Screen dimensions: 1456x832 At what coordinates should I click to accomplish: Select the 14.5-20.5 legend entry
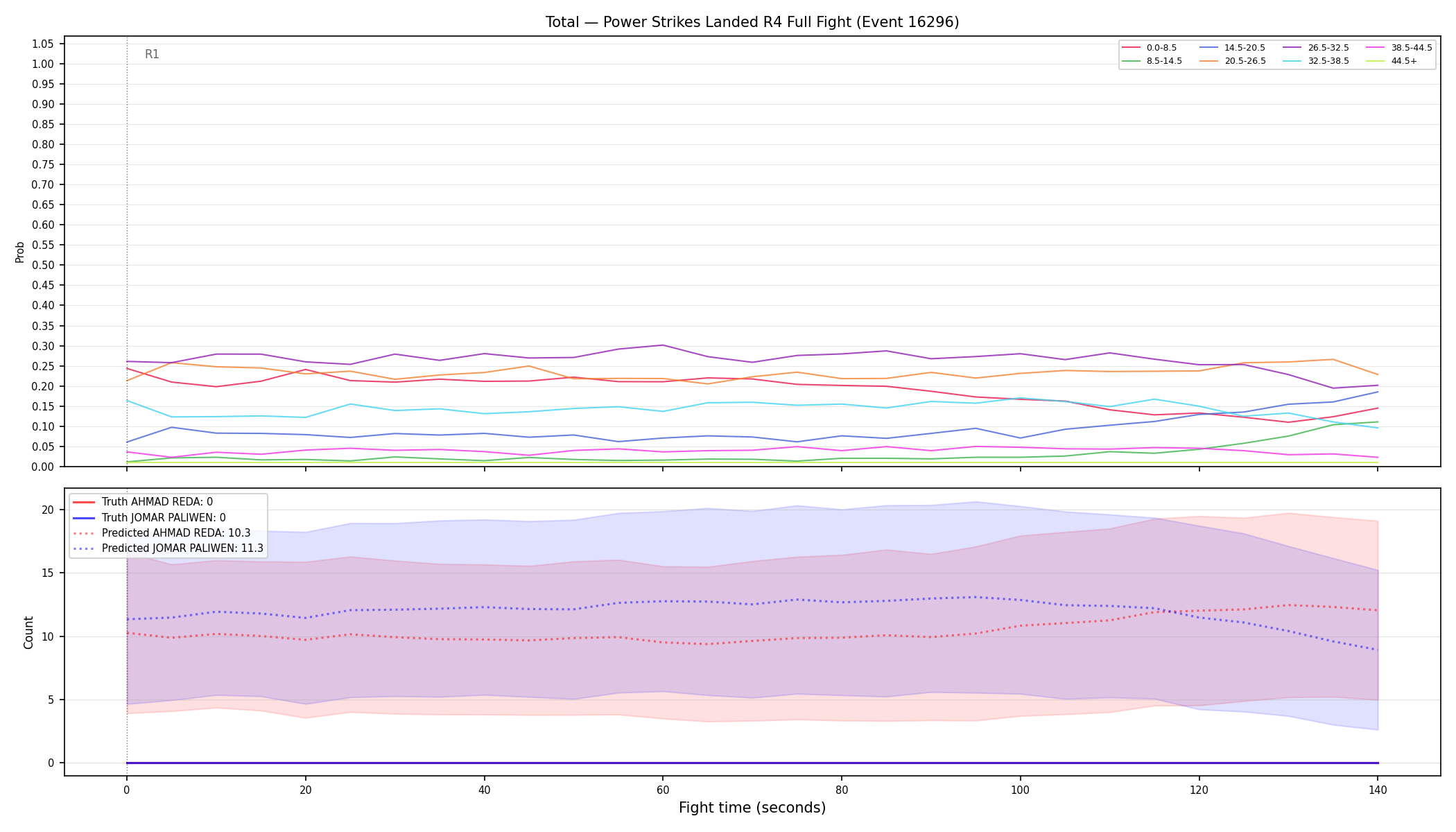click(1232, 48)
